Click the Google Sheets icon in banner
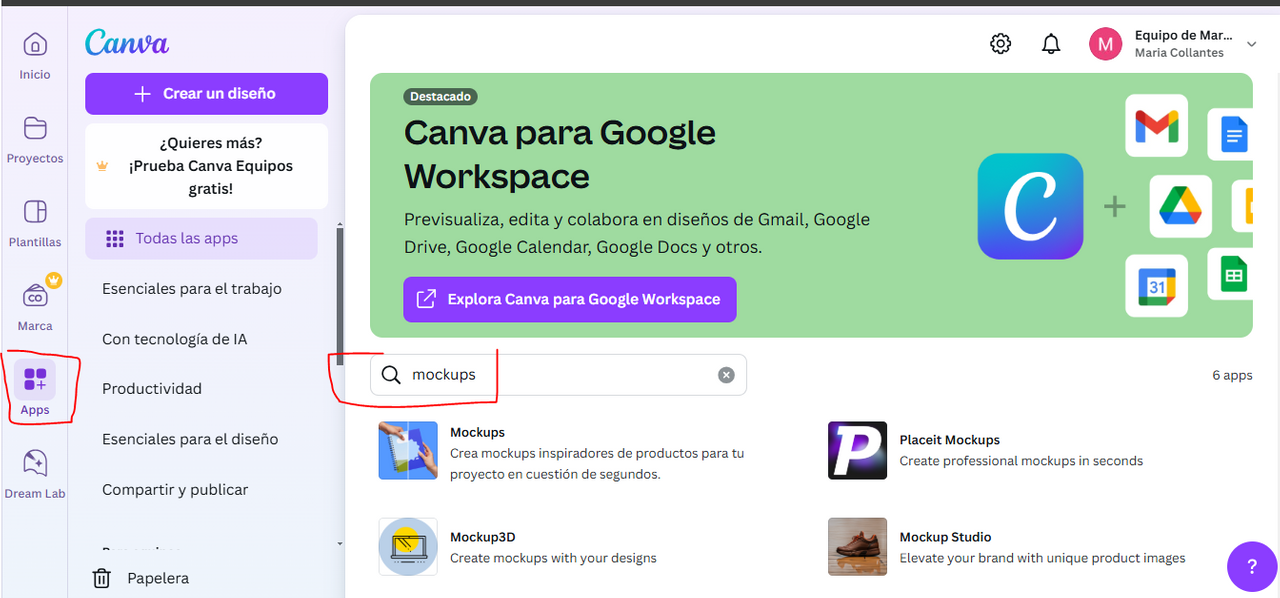The width and height of the screenshot is (1280, 598). 1231,273
